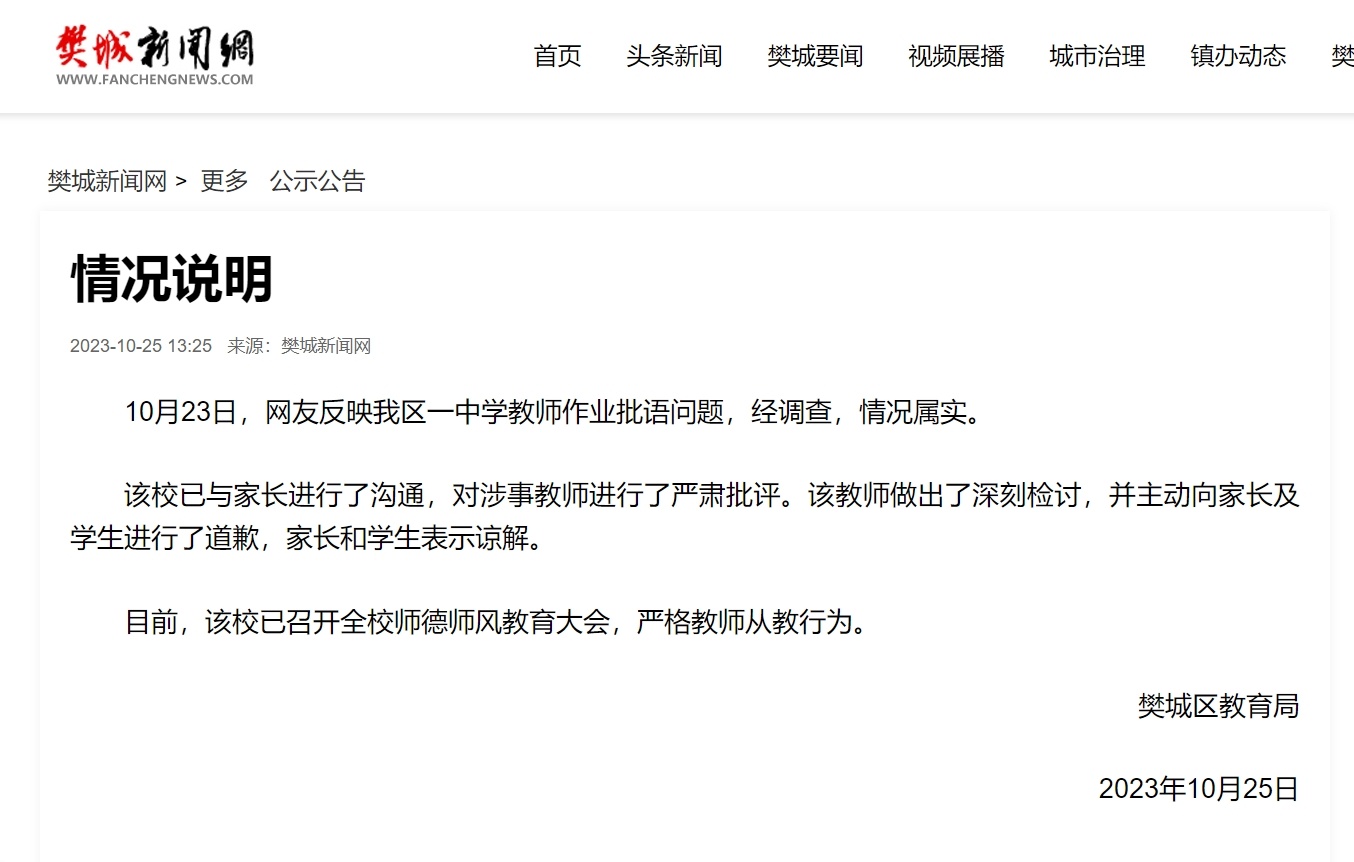Click the WWW.FANCHENGNEWS.COM URL under logo
This screenshot has width=1354, height=862.
click(155, 79)
